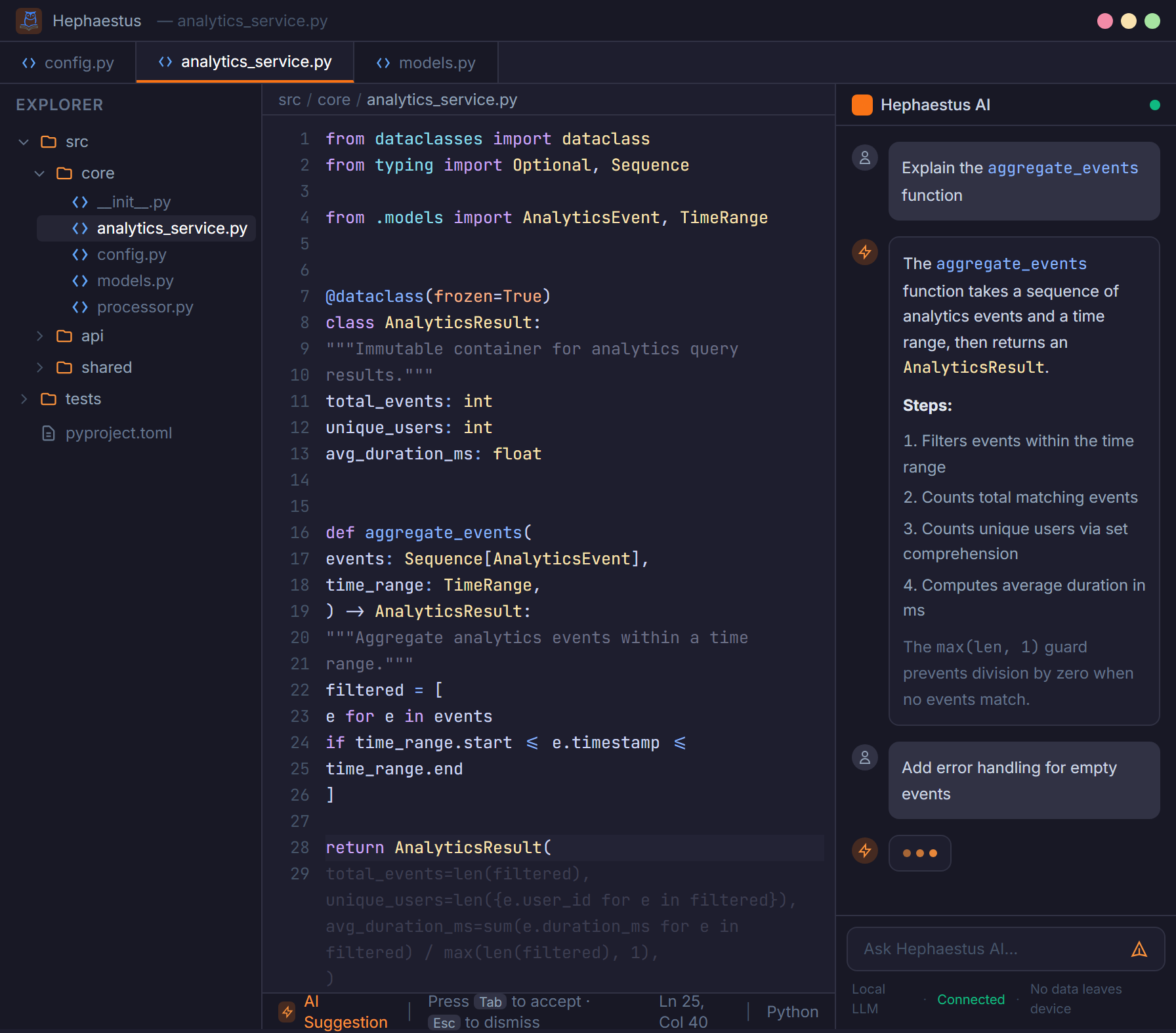1176x1033 pixels.
Task: Click the Python language indicator in status bar
Action: coord(792,1011)
